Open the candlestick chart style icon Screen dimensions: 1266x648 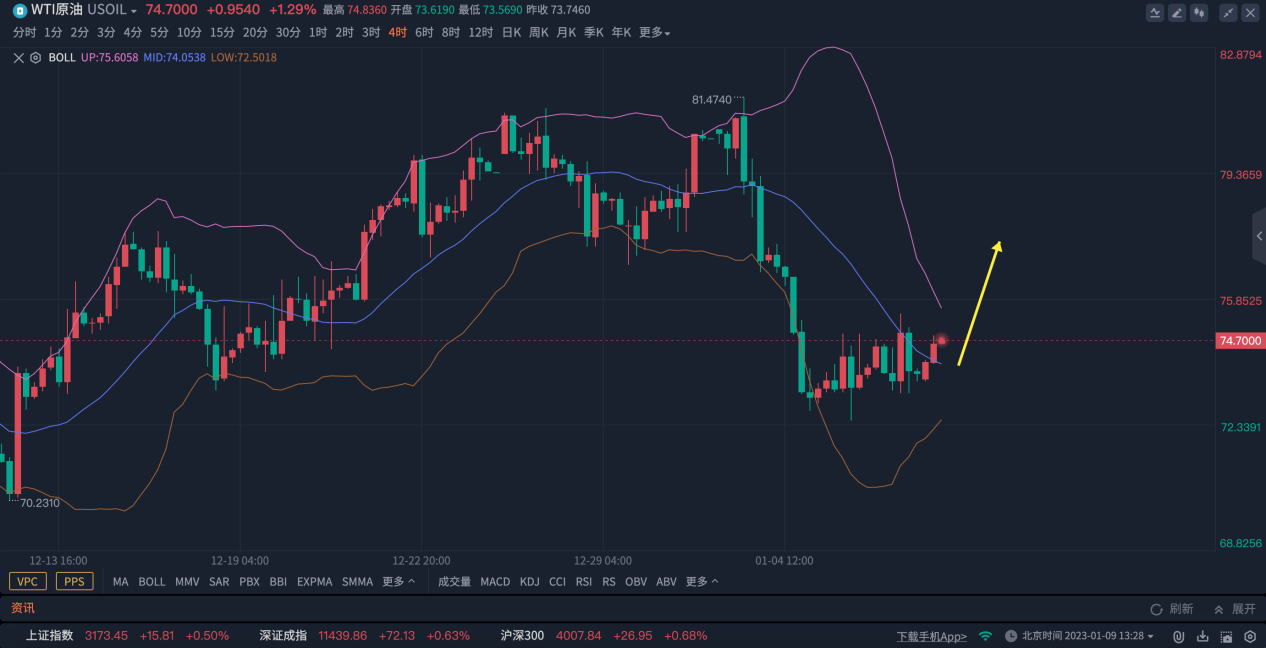pos(1199,13)
